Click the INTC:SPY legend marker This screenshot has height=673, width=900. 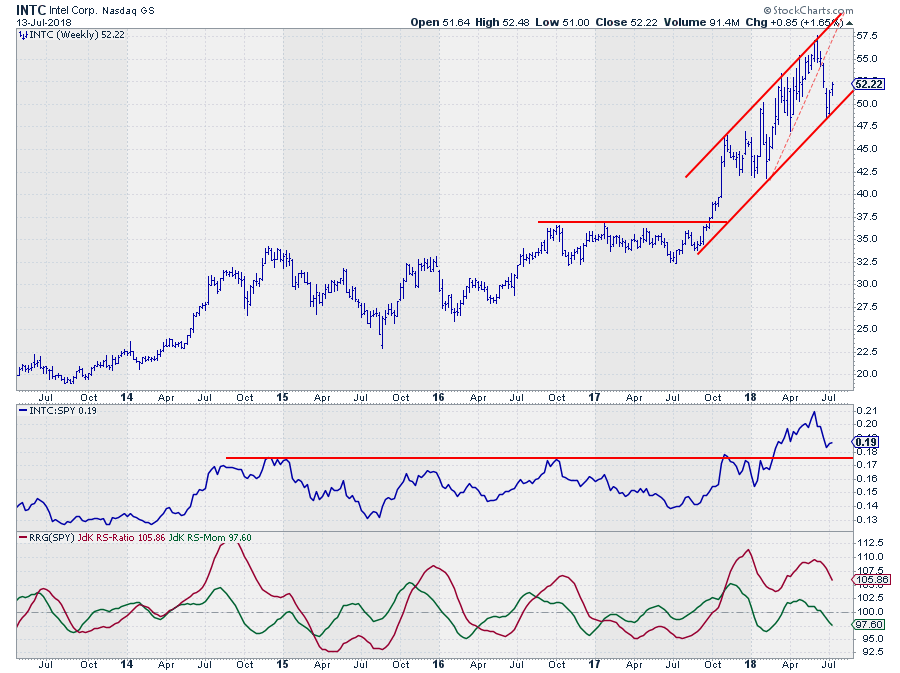pyautogui.click(x=21, y=412)
